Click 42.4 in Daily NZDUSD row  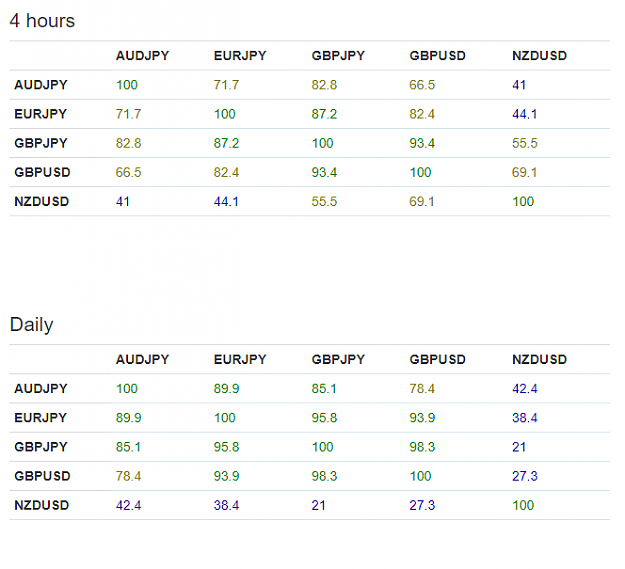(128, 505)
